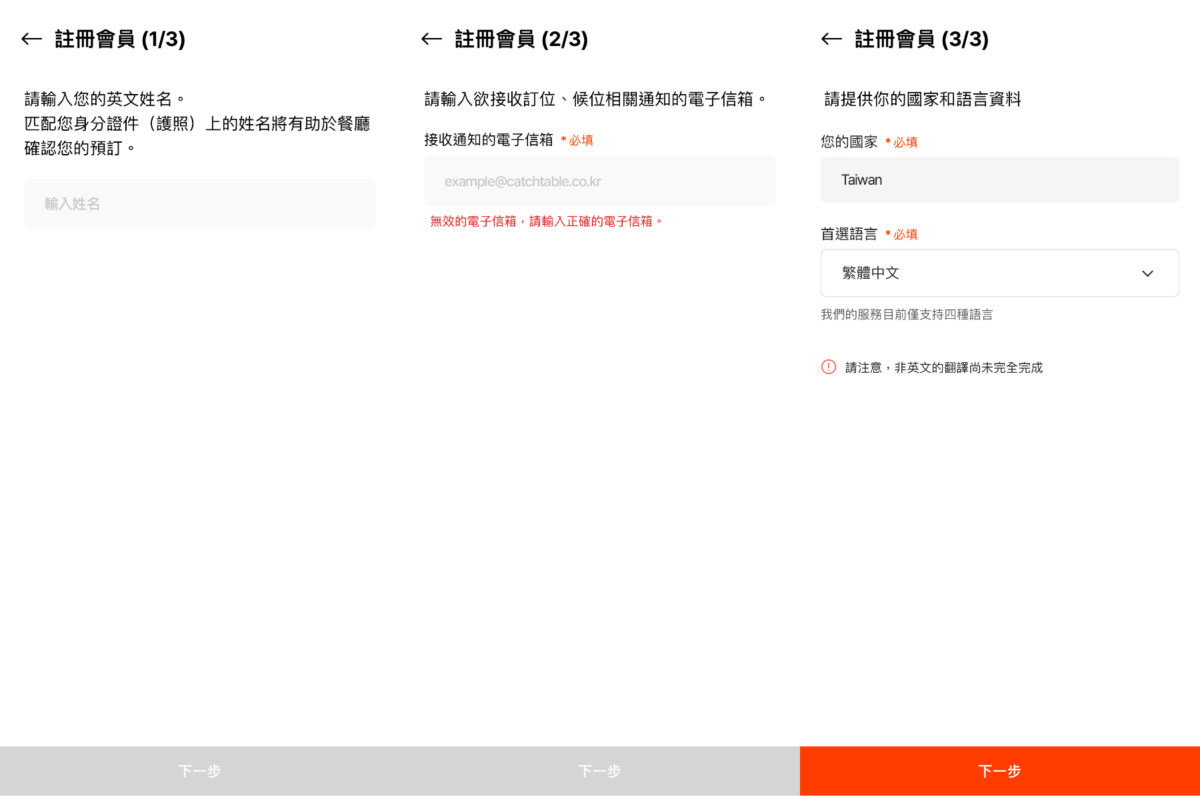Click the gray 下一步 button under name step

click(200, 771)
